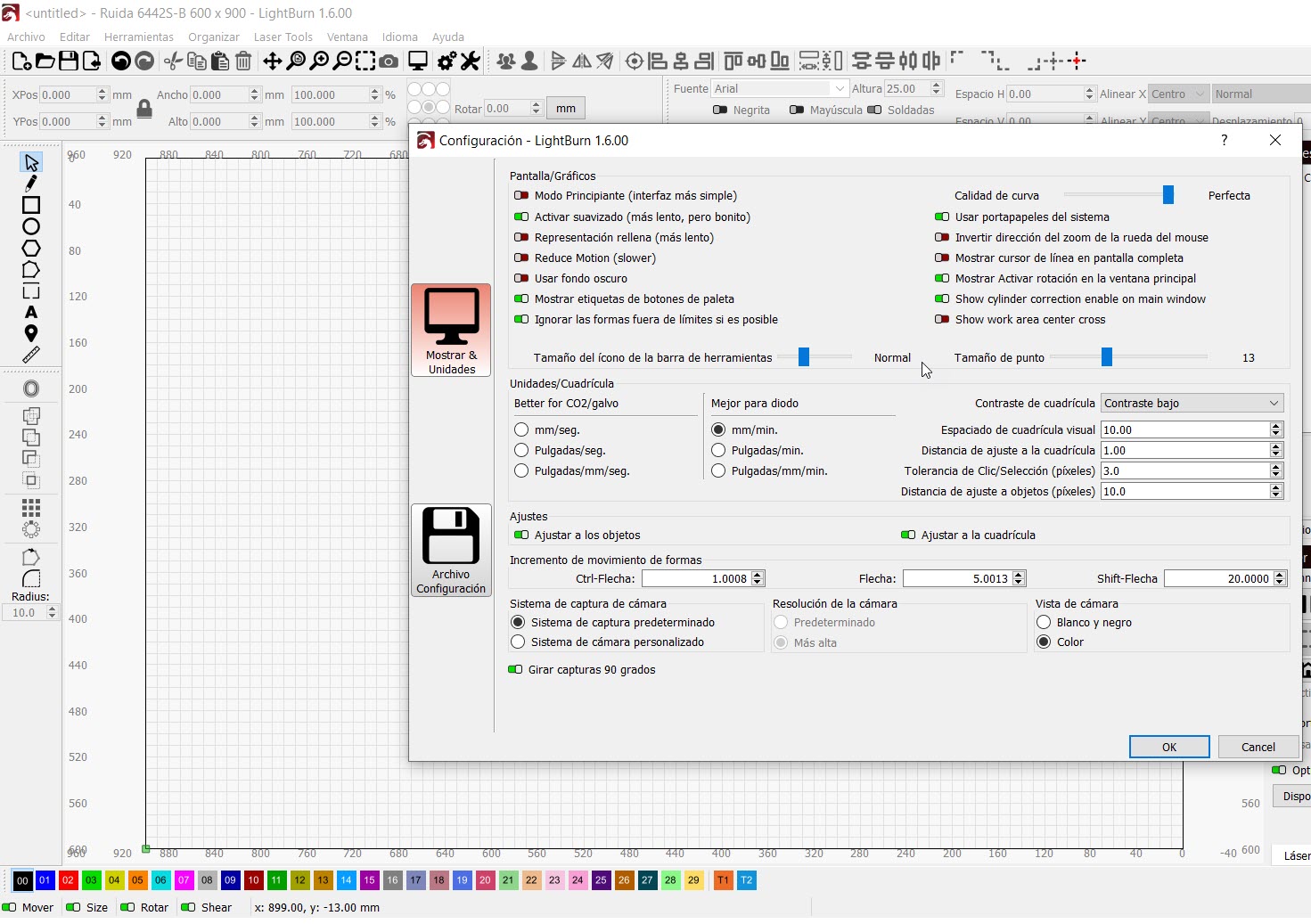This screenshot has height=924, width=1311.
Task: Increase Ctrl-Flecha increment stepper
Action: pyautogui.click(x=758, y=575)
